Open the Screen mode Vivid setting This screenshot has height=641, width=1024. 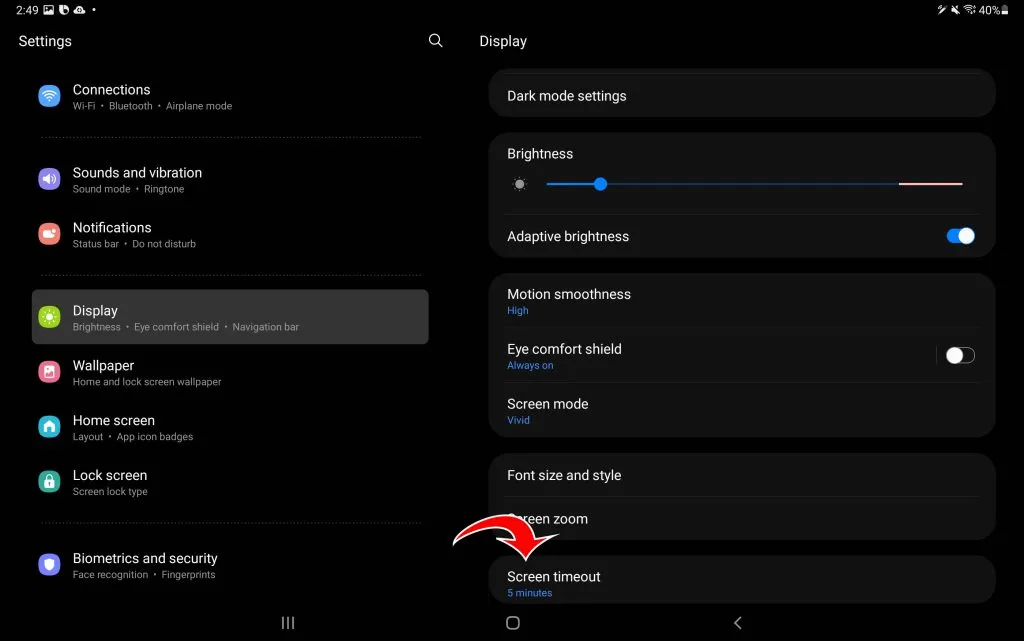click(x=742, y=411)
